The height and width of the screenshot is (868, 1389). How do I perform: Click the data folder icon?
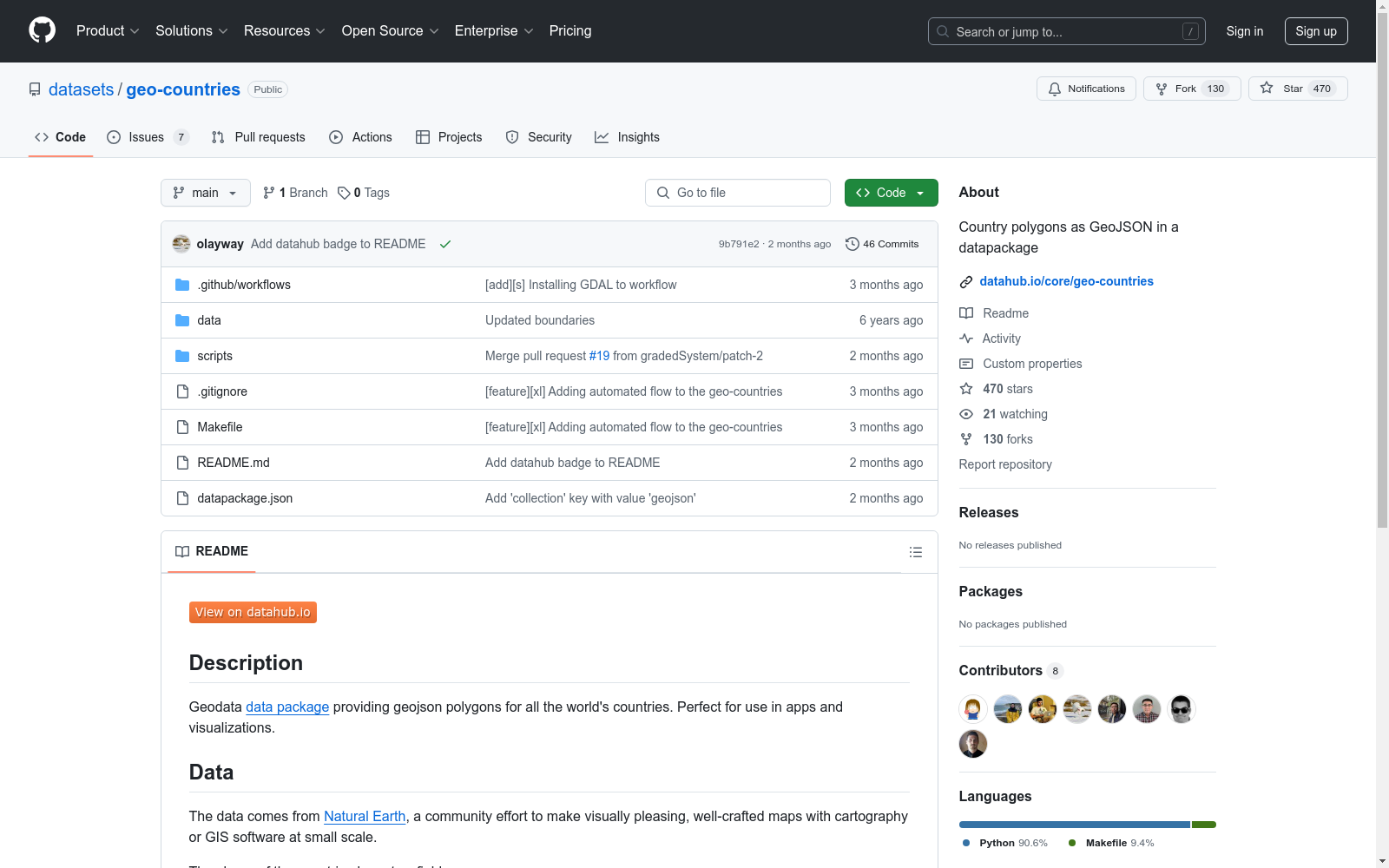(182, 320)
